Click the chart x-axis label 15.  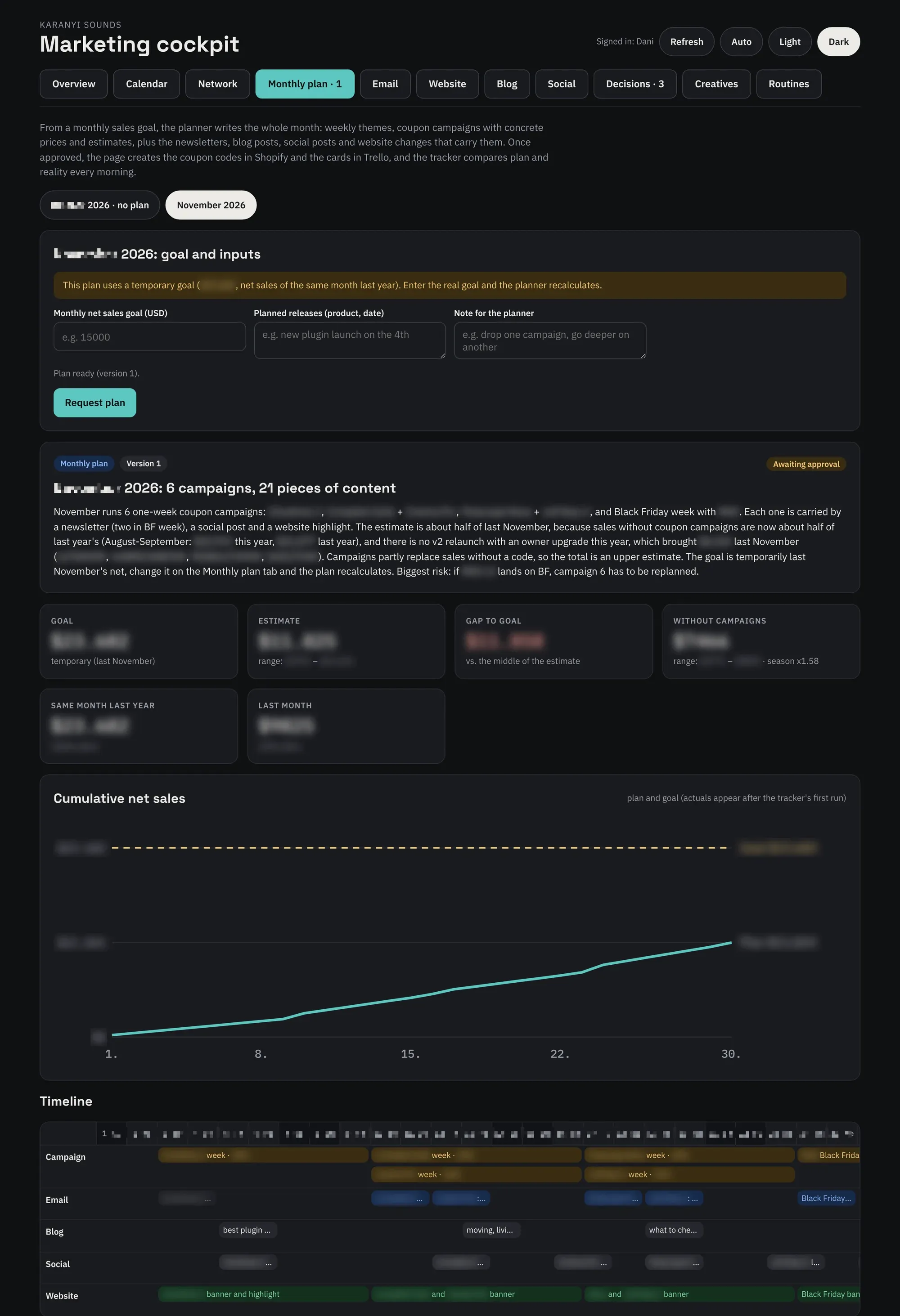411,1054
